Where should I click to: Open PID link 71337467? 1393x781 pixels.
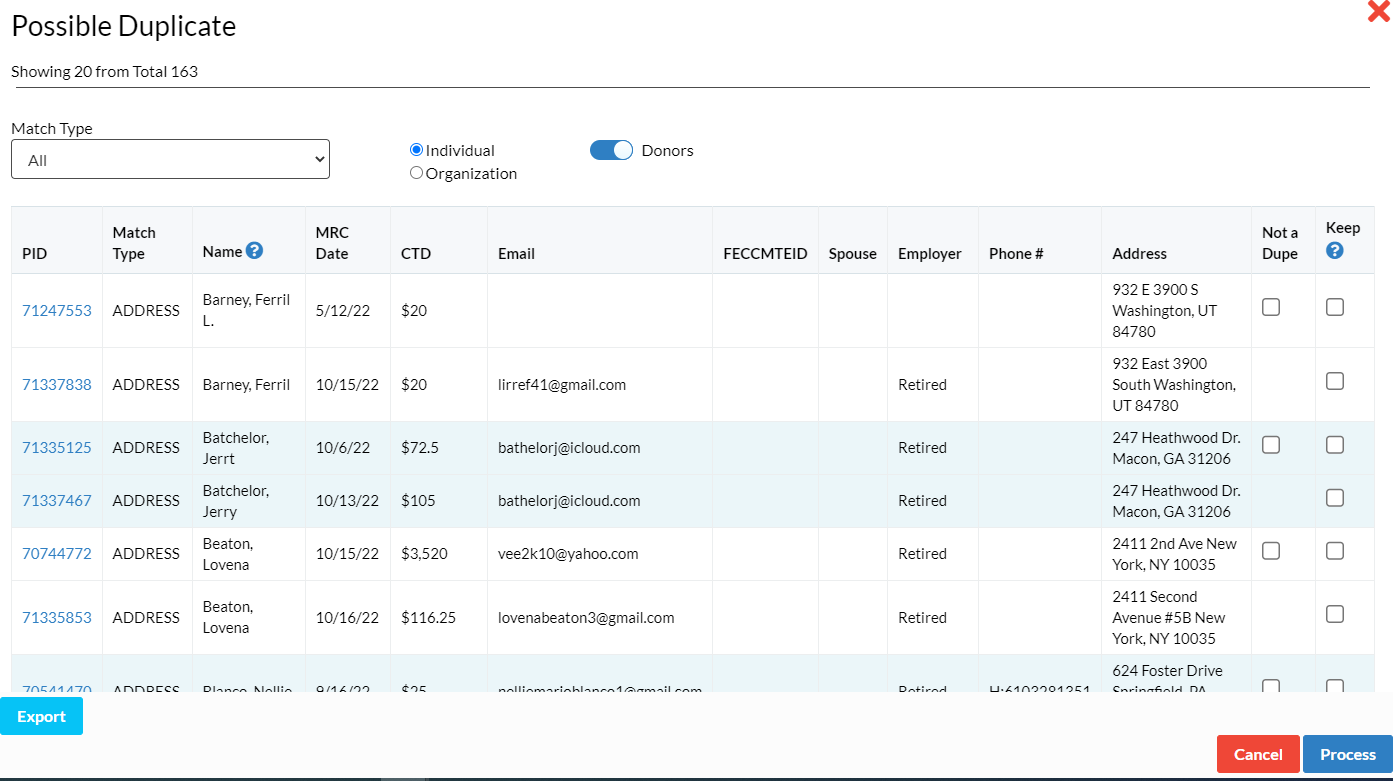pyautogui.click(x=56, y=500)
